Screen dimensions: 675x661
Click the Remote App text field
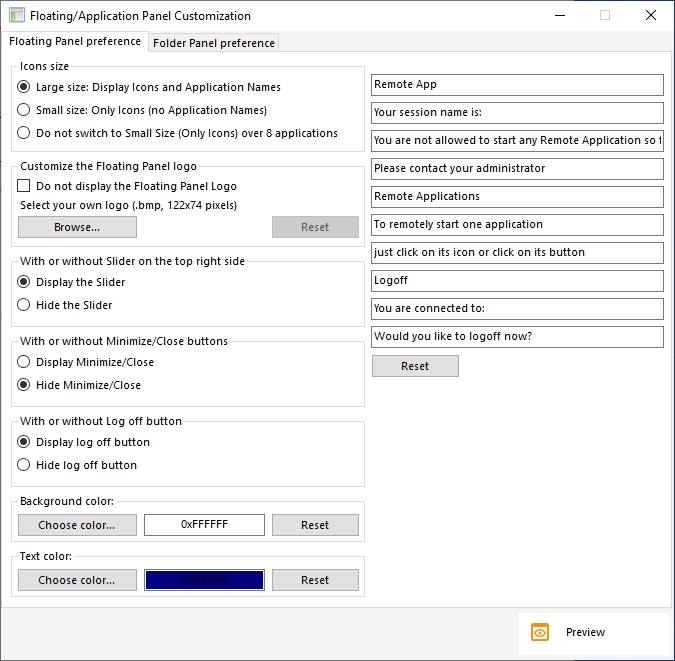pyautogui.click(x=517, y=85)
